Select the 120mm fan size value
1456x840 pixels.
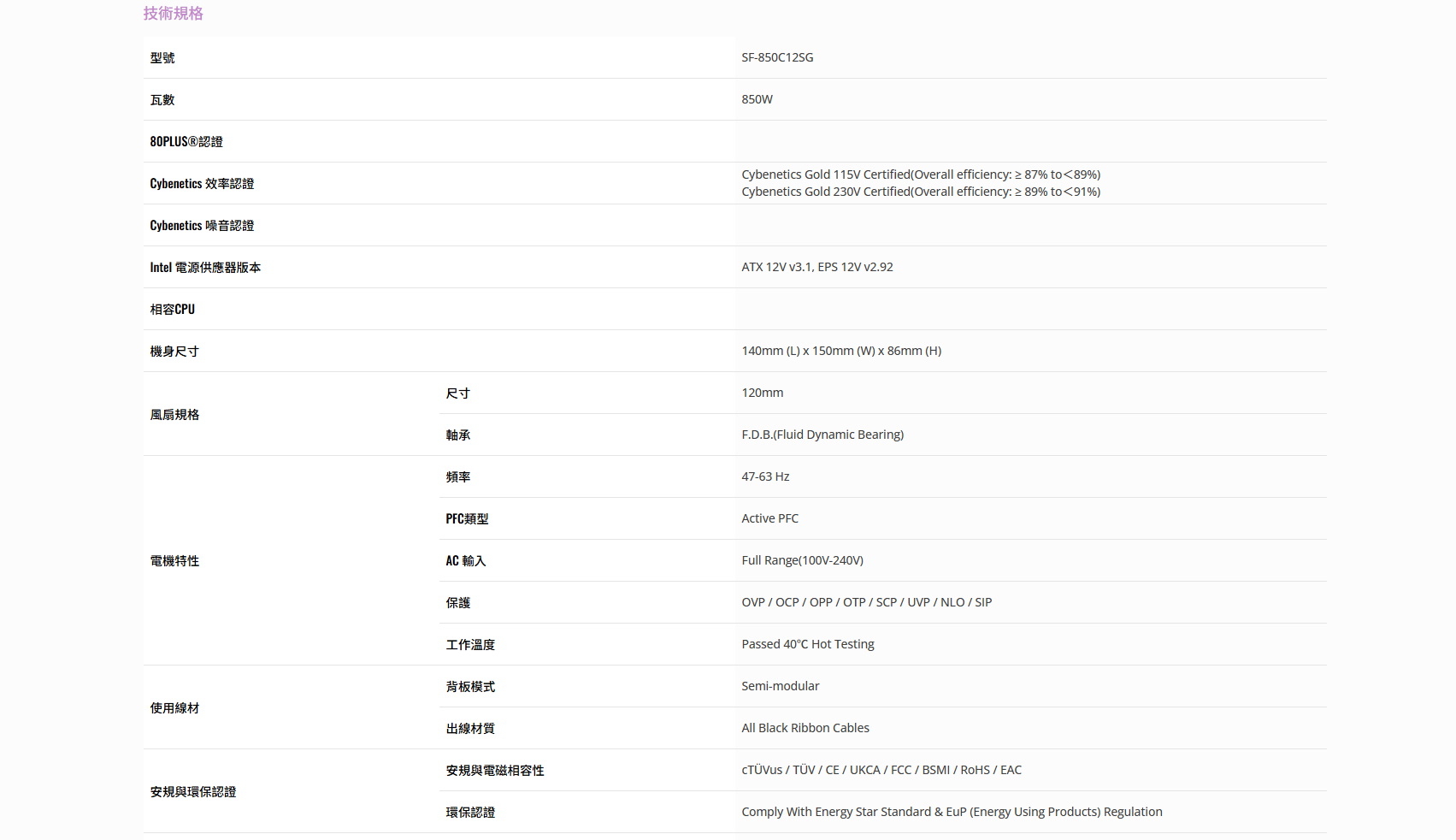[x=763, y=393]
